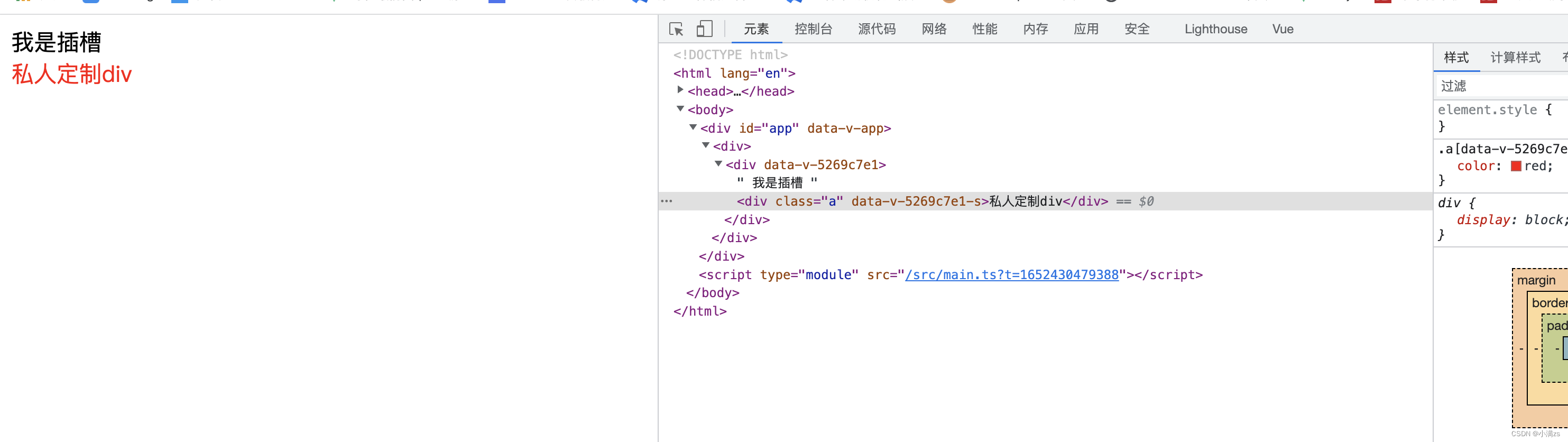1568x442 pixels.
Task: Open the Lighthouse tab
Action: (1215, 29)
